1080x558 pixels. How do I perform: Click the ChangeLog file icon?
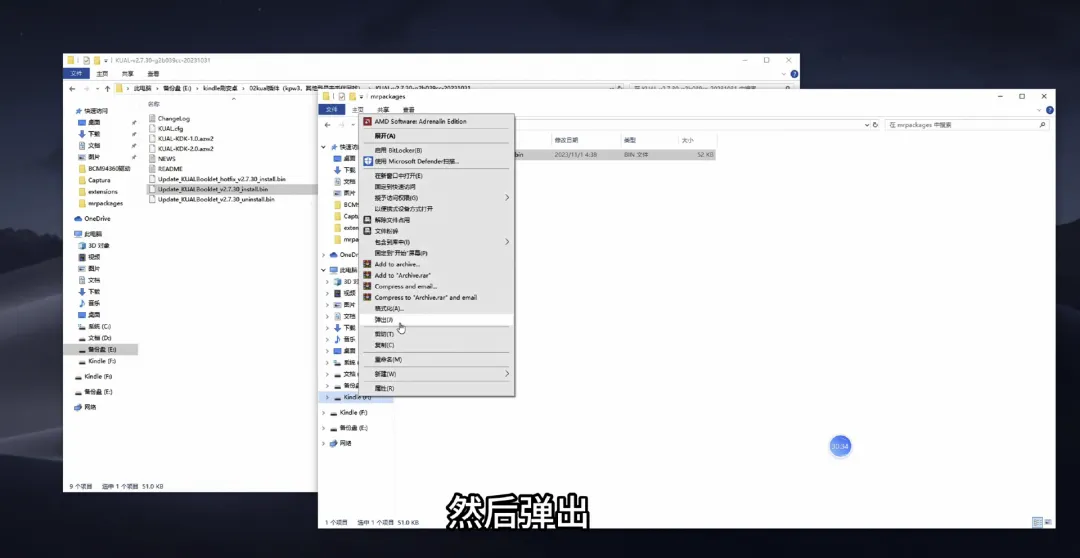tap(152, 118)
